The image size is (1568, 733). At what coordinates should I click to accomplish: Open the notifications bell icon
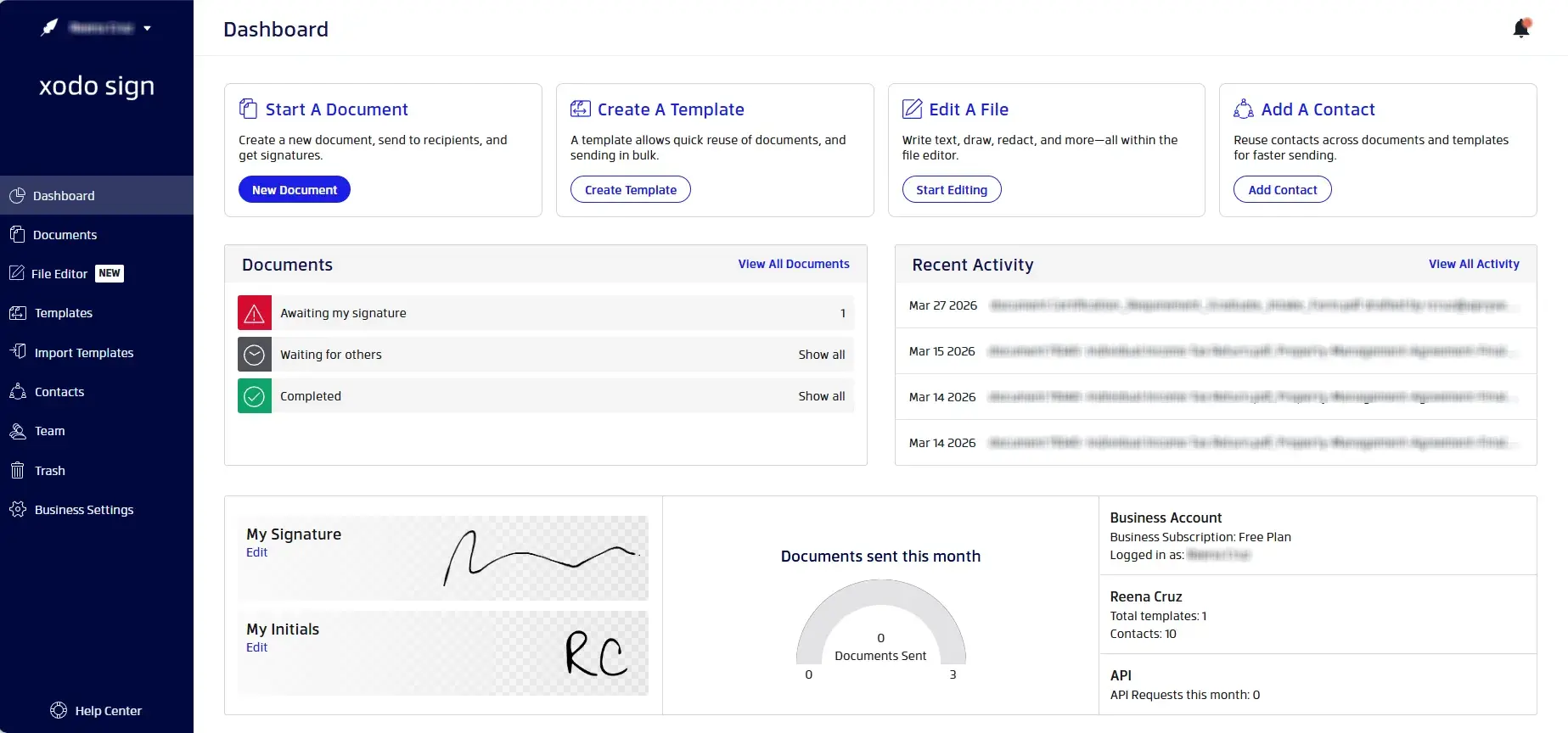(x=1521, y=29)
